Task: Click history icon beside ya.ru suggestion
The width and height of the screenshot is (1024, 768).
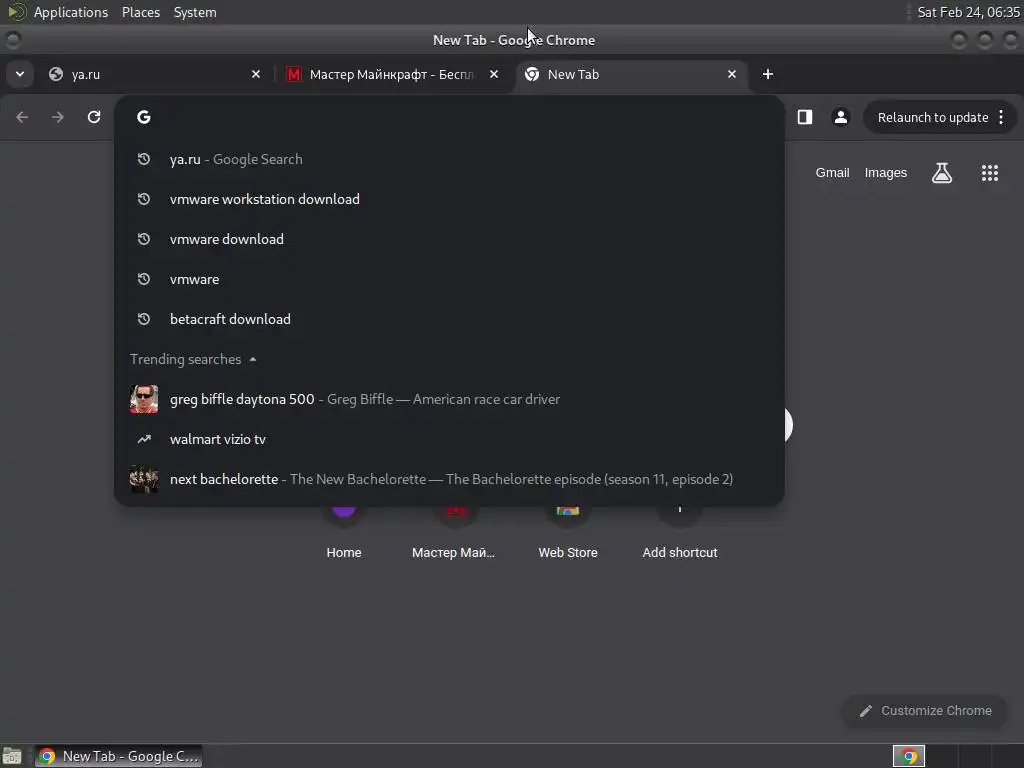Action: (144, 159)
